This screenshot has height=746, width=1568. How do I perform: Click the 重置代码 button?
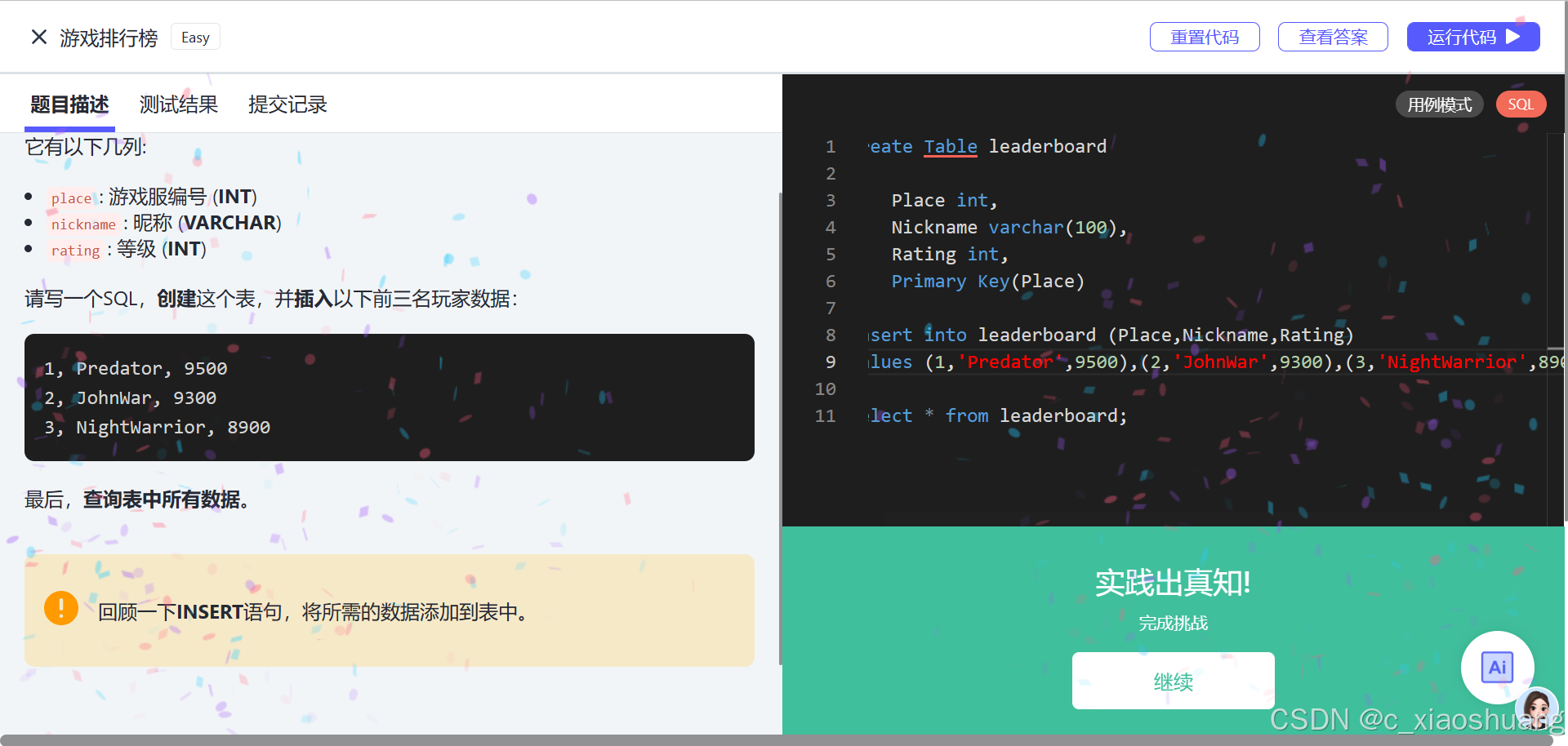(1205, 37)
